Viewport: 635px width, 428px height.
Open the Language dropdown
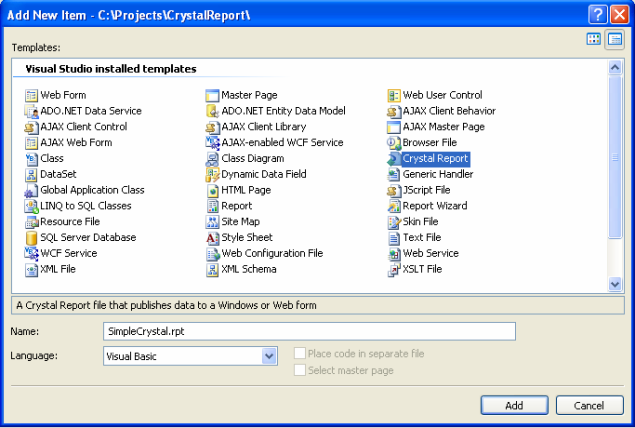coord(269,356)
